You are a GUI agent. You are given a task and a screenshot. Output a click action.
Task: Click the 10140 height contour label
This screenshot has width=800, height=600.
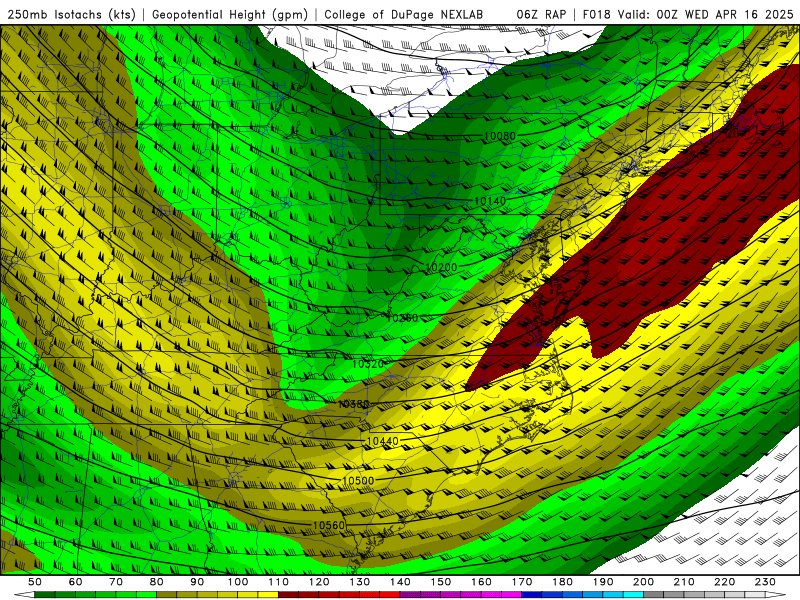(x=490, y=201)
